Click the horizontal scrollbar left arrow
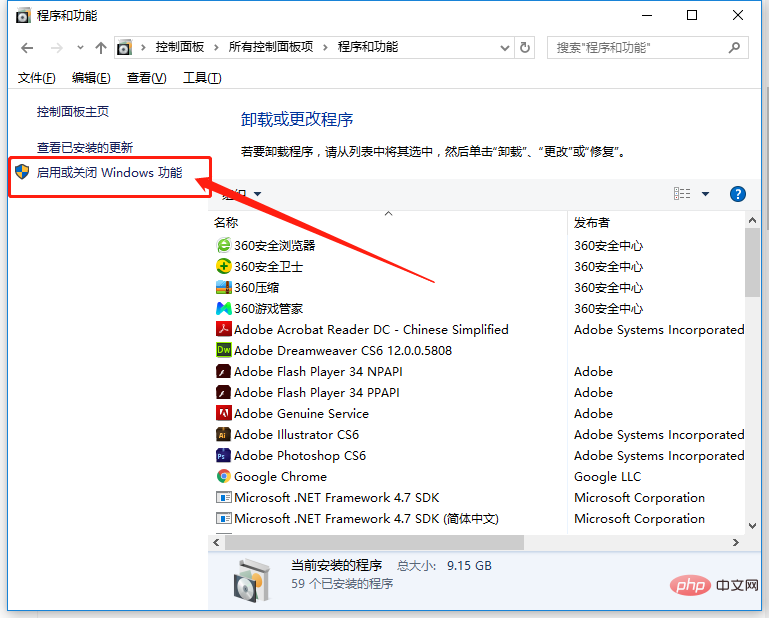The image size is (769, 618). tap(216, 542)
